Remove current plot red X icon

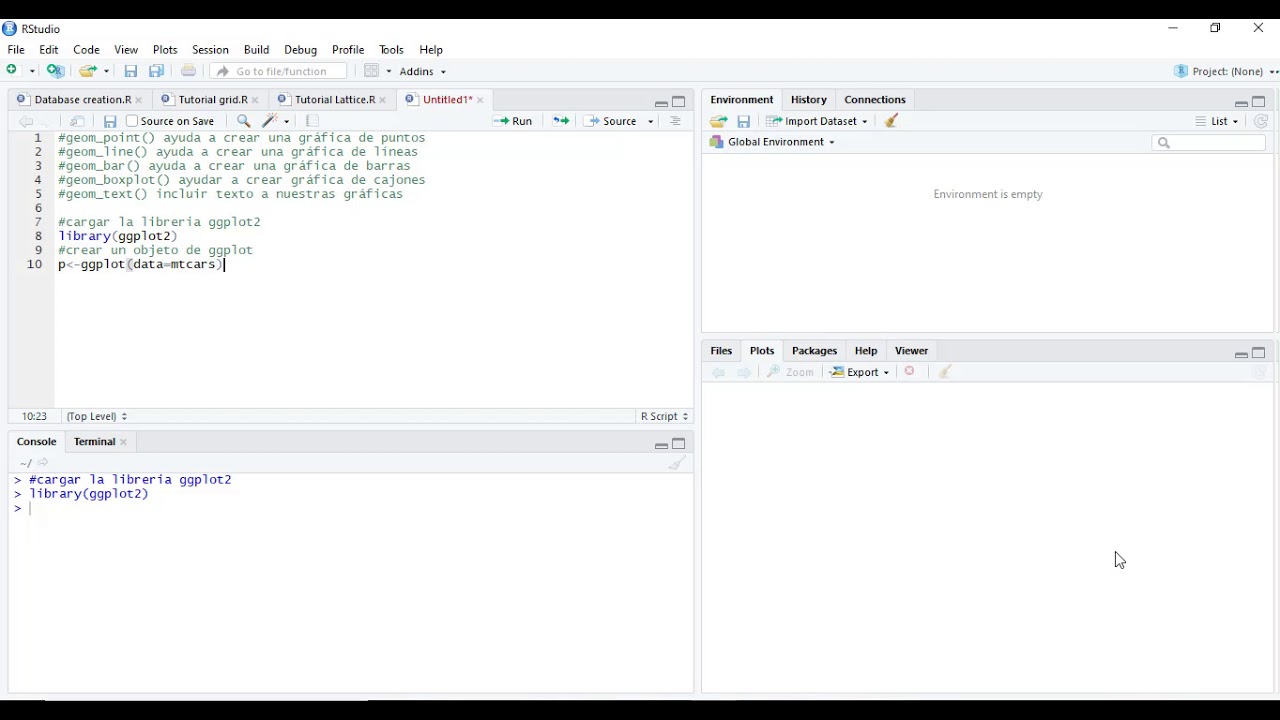(910, 372)
